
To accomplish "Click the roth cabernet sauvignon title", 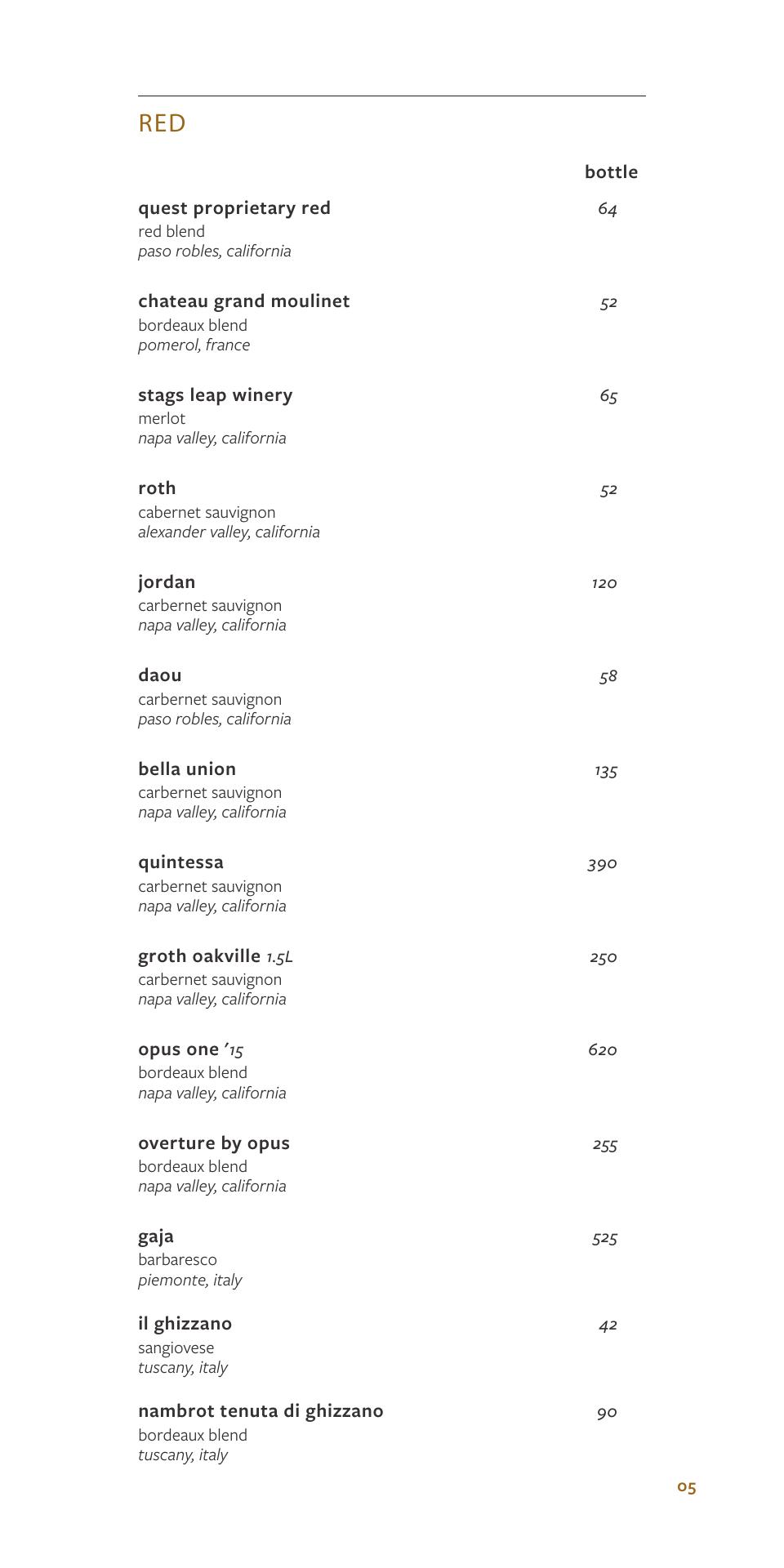I will pos(157,488).
